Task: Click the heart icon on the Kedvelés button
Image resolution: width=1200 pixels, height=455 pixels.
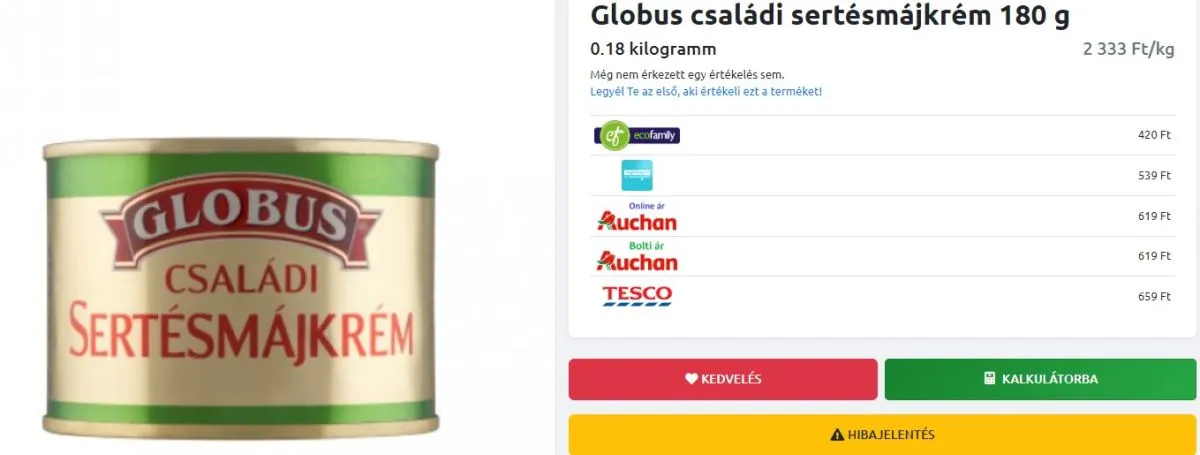Action: click(x=691, y=379)
